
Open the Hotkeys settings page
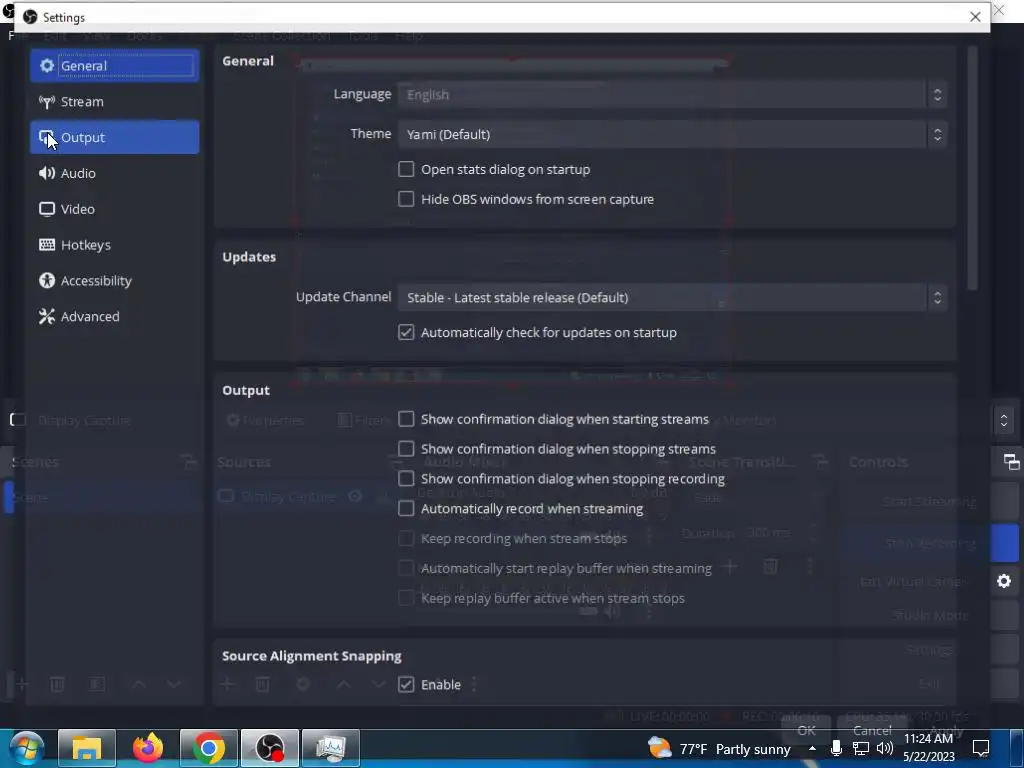(x=114, y=245)
